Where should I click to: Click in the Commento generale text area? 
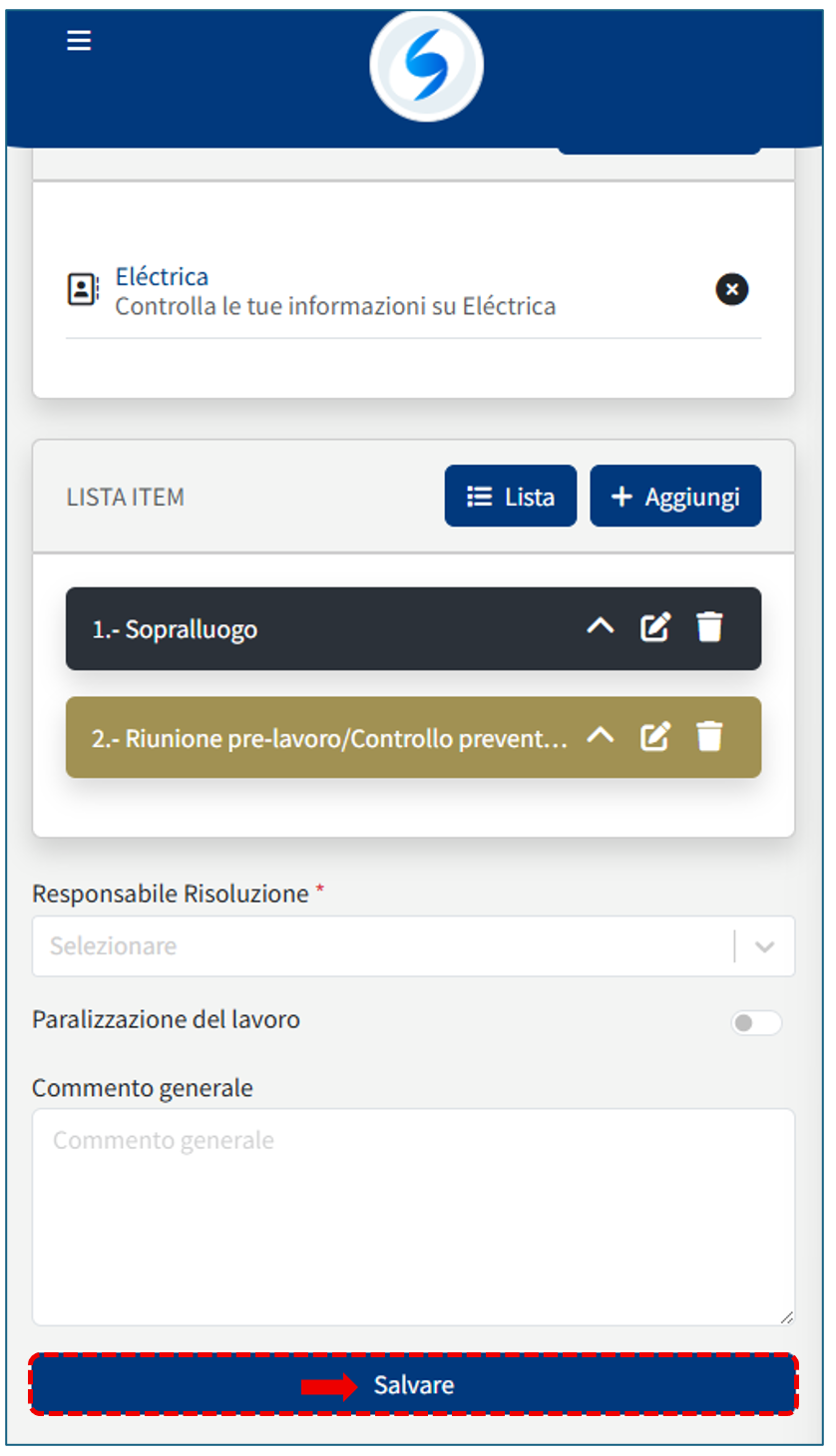[x=413, y=1217]
